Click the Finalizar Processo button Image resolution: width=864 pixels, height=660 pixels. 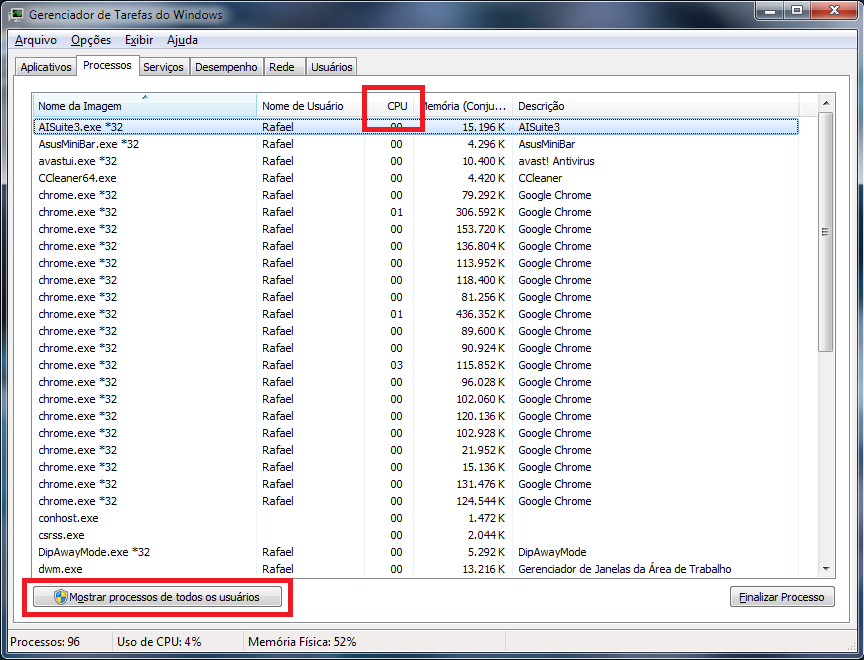(782, 597)
